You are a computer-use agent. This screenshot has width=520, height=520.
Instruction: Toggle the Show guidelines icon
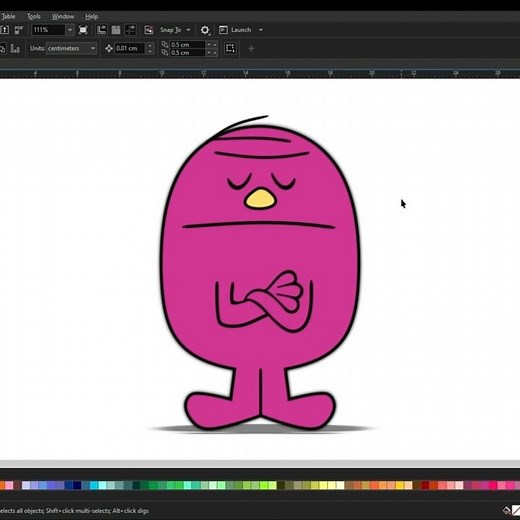tap(130, 30)
